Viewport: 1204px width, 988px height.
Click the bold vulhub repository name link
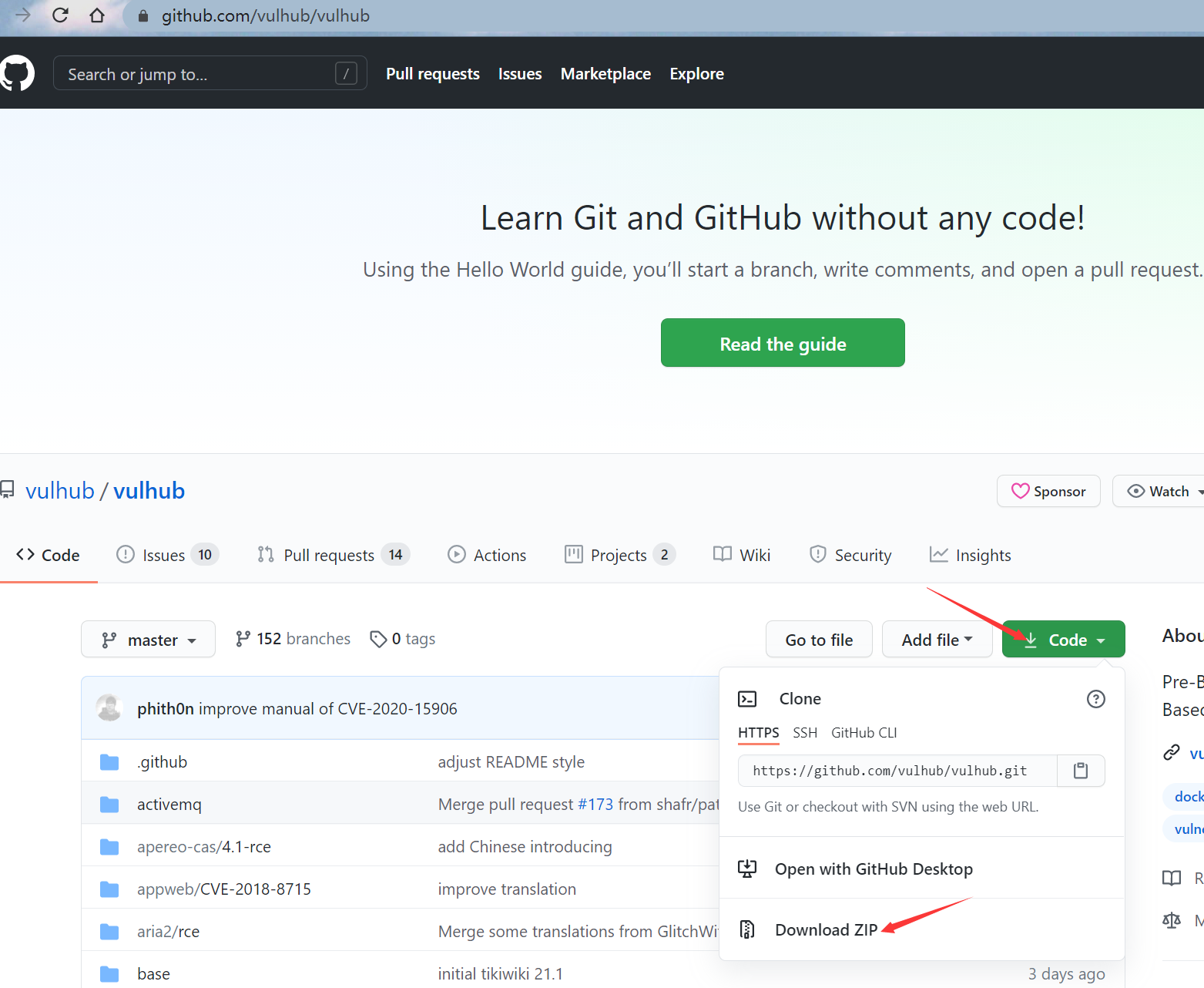[x=149, y=490]
